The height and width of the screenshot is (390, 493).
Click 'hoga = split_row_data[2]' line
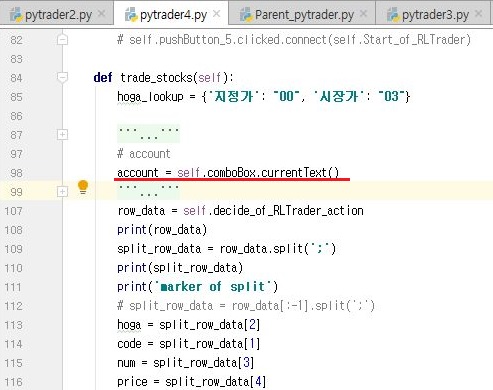(x=189, y=325)
